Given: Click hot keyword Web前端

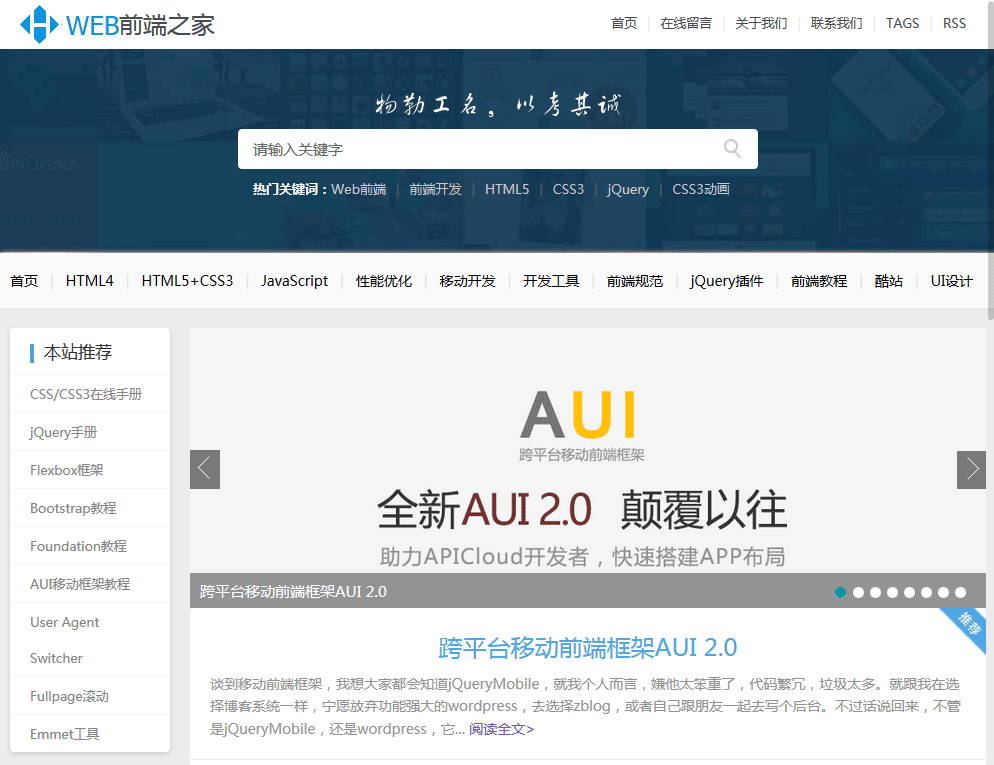Looking at the screenshot, I should click(x=359, y=189).
